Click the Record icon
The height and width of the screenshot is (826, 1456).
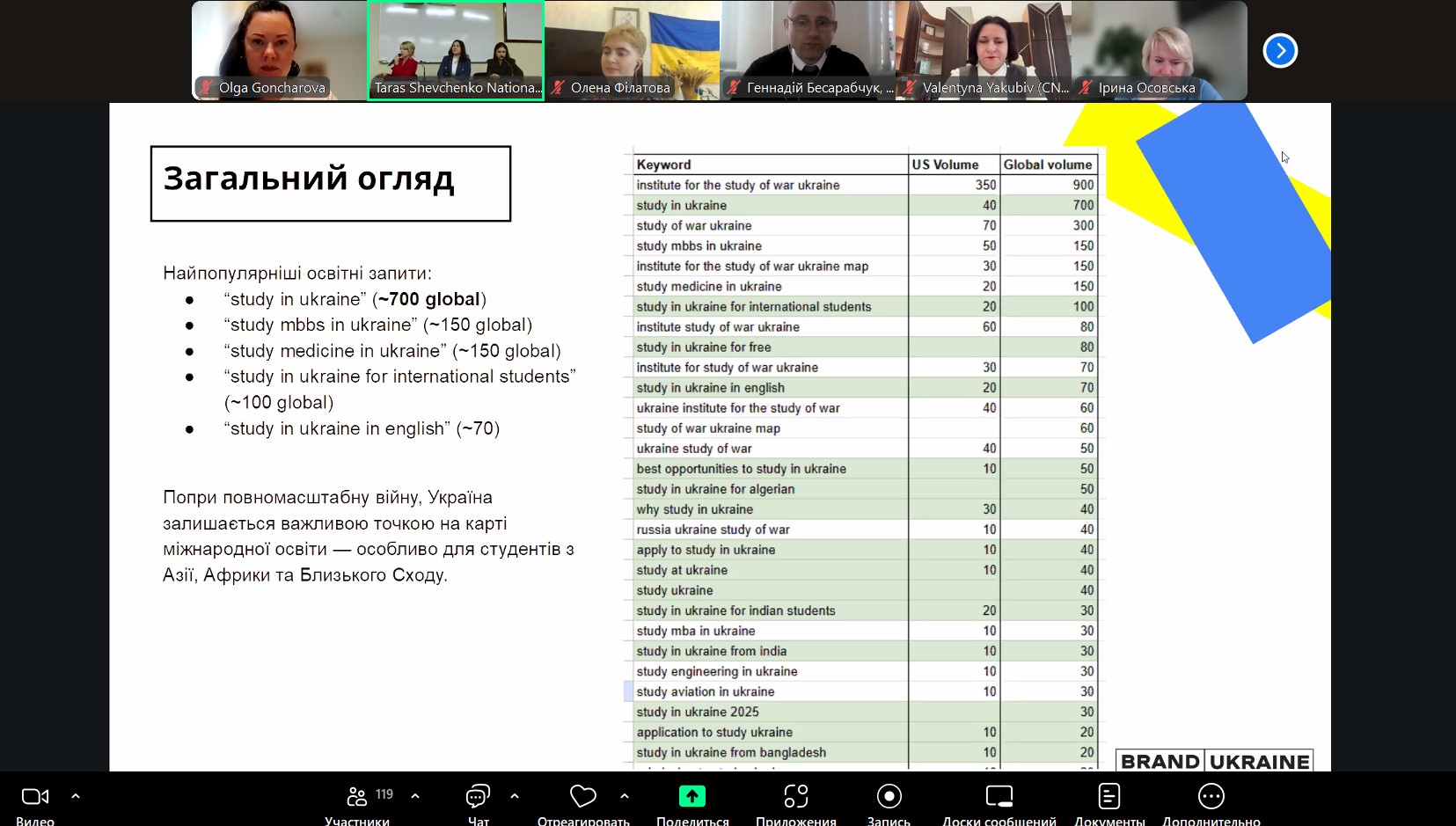(889, 797)
